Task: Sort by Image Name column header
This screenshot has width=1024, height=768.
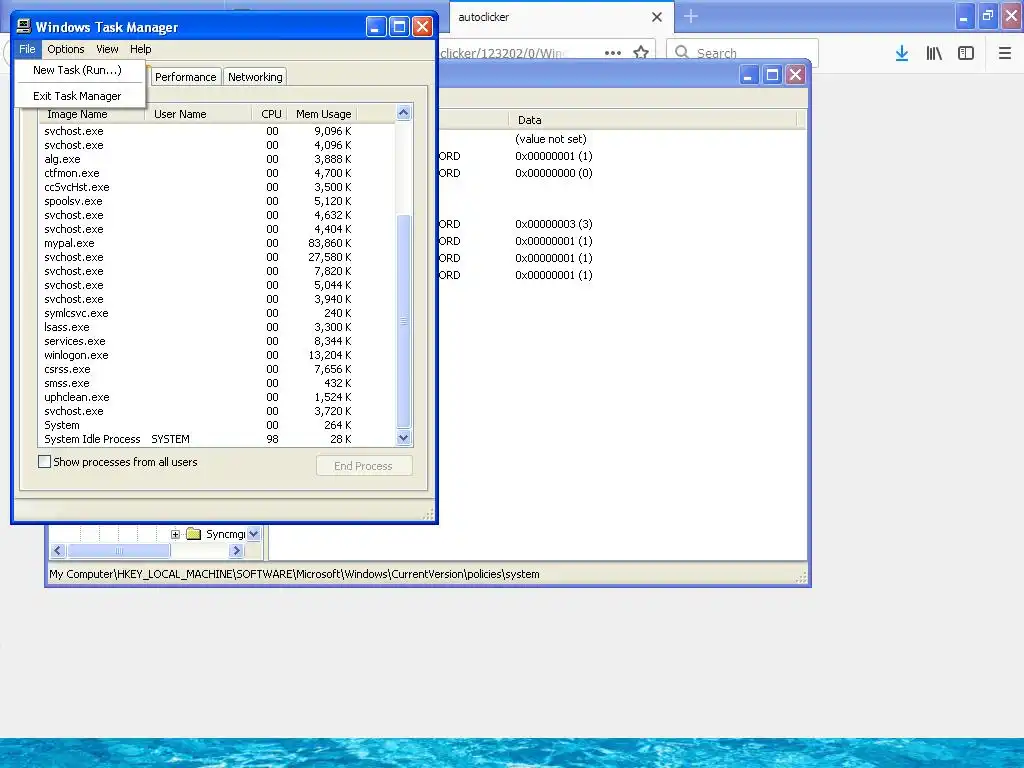Action: coord(91,114)
